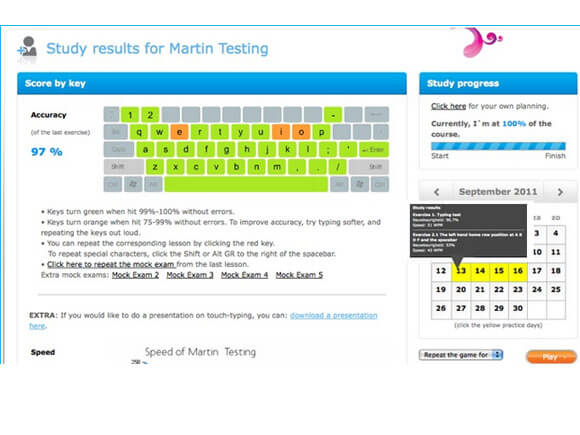The width and height of the screenshot is (580, 435).
Task: Click the right Shift key on keyboard
Action: tap(369, 167)
